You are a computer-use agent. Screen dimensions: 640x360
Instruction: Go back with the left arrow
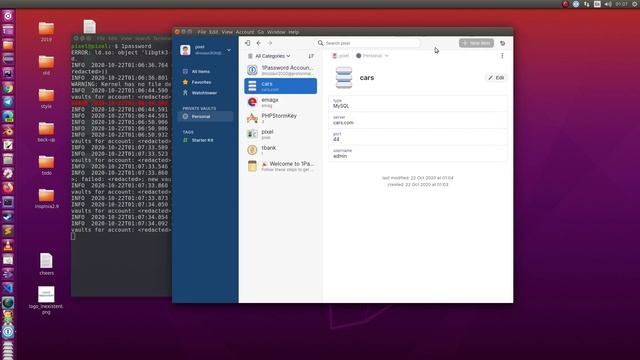click(x=259, y=43)
